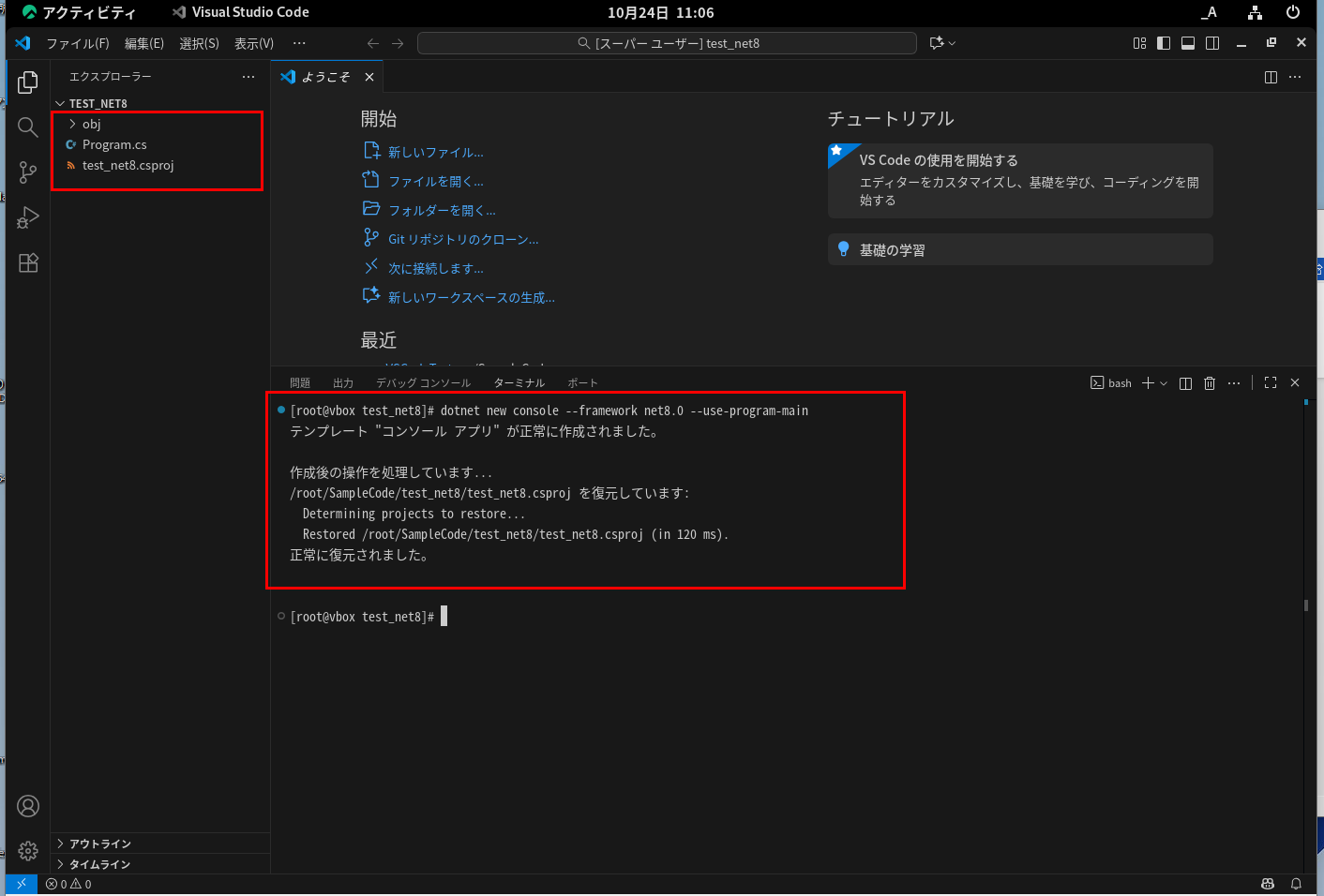Viewport: 1324px width, 896px height.
Task: Open the Extensions view
Action: click(28, 262)
